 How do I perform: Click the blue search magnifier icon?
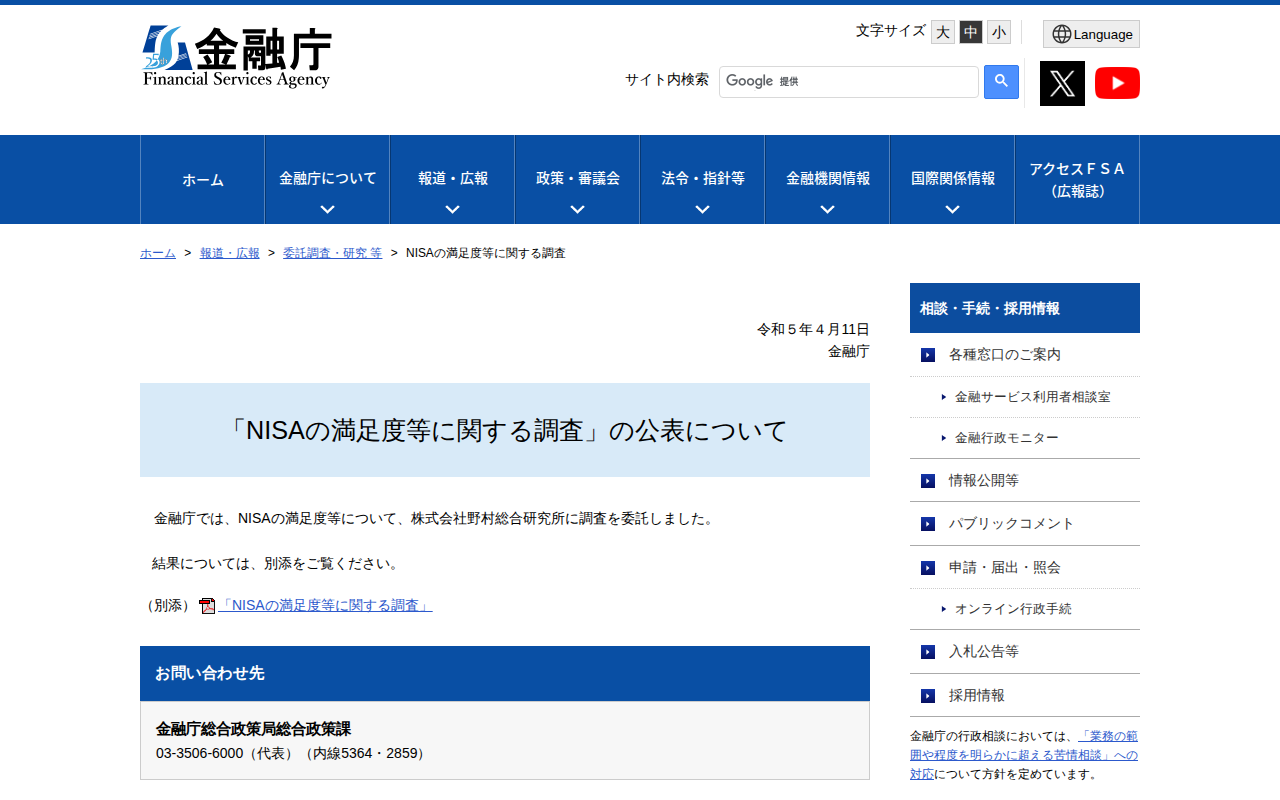click(x=1001, y=81)
